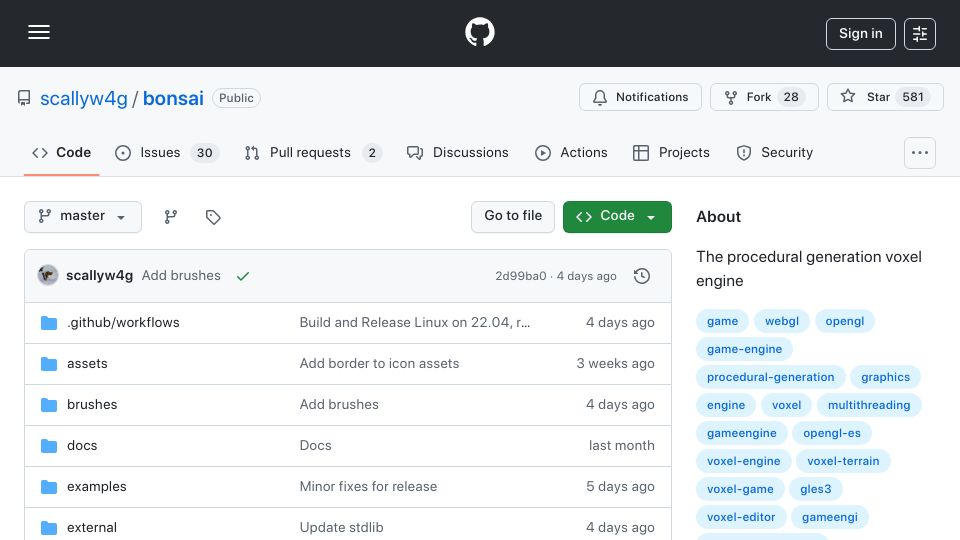
Task: View tags via the tag icon
Action: point(213,217)
